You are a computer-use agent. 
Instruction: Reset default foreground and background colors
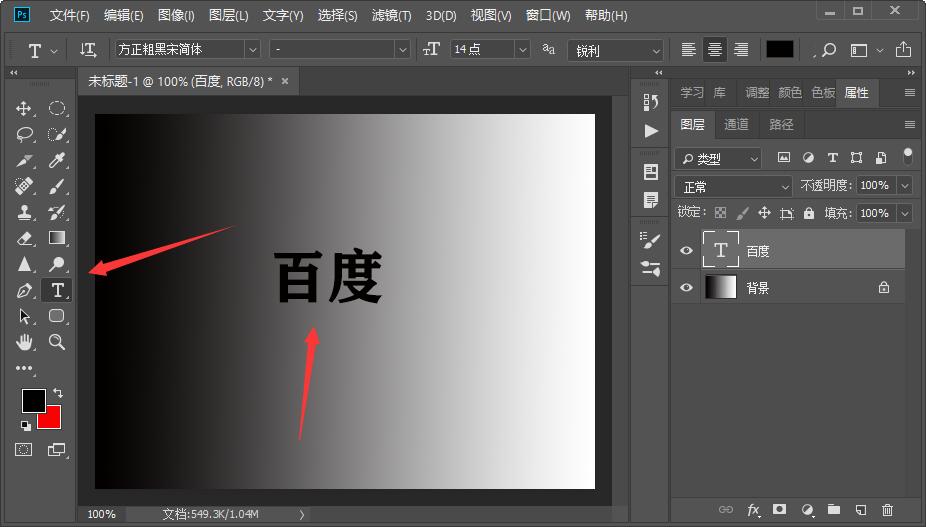(x=25, y=425)
